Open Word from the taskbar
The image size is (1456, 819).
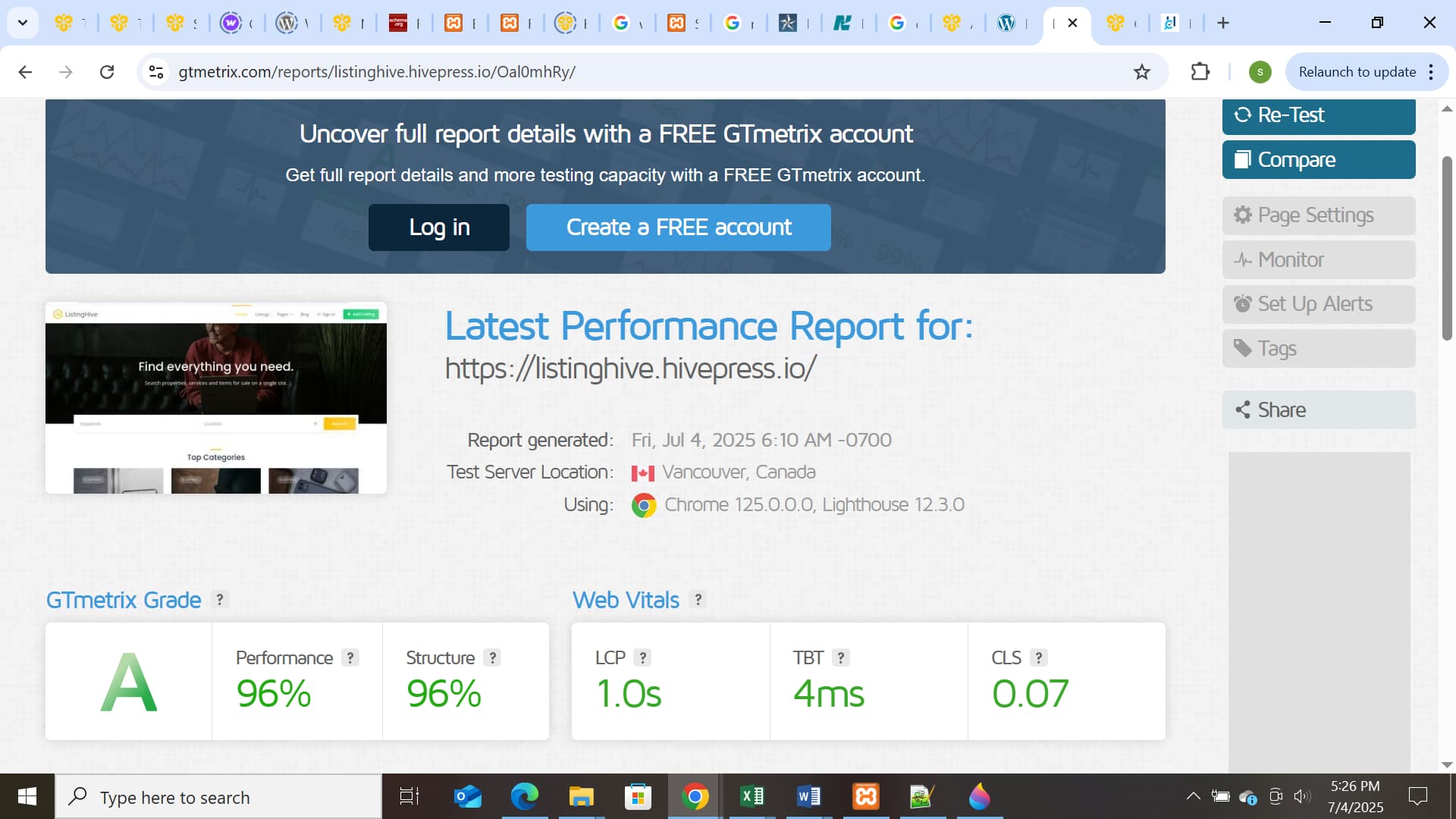(809, 797)
